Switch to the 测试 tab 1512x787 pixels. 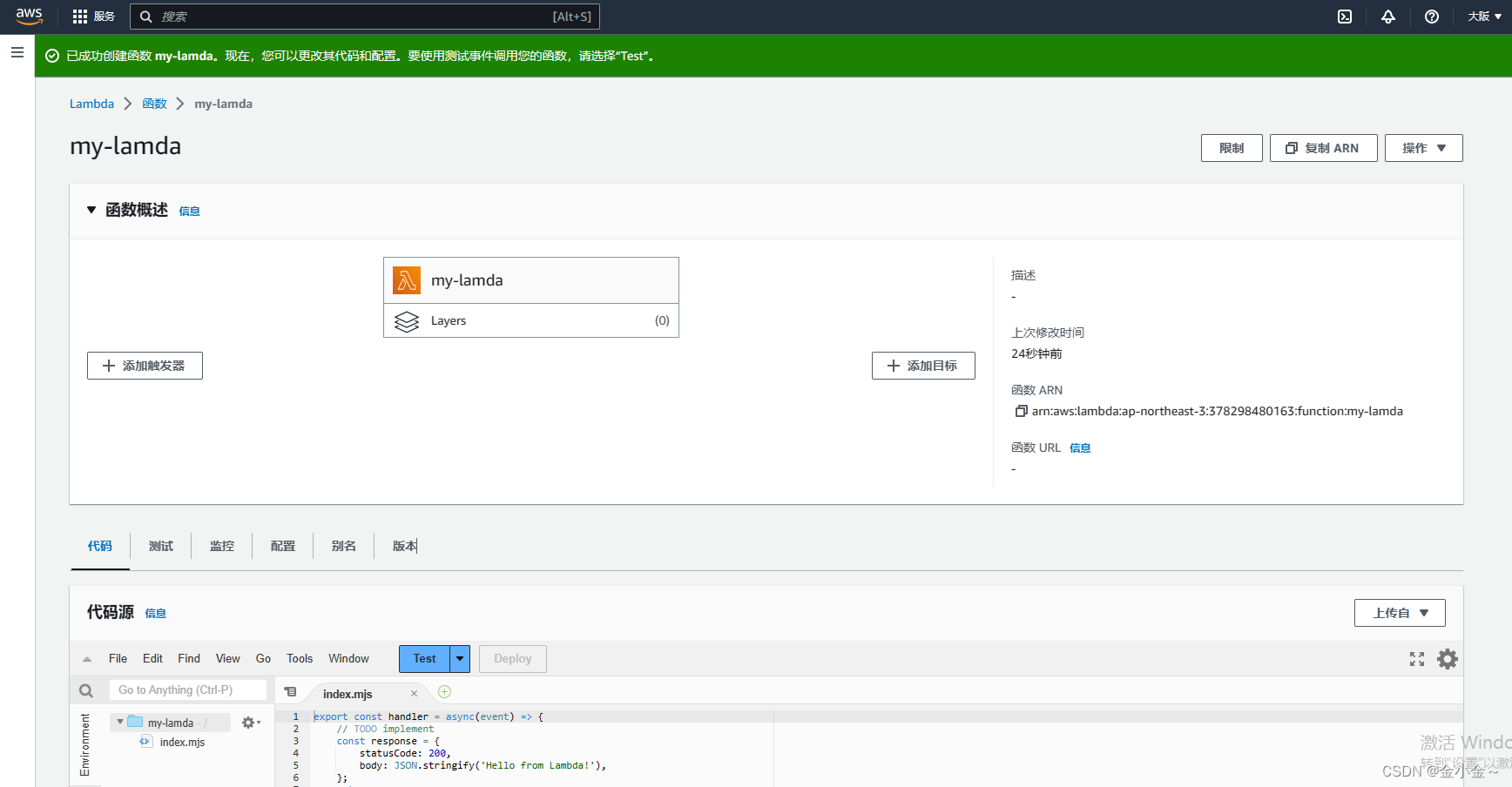(161, 546)
